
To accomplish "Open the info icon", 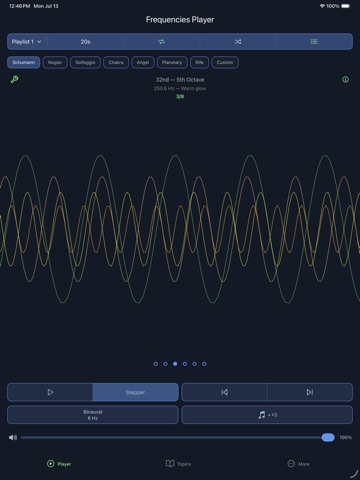I will click(346, 79).
